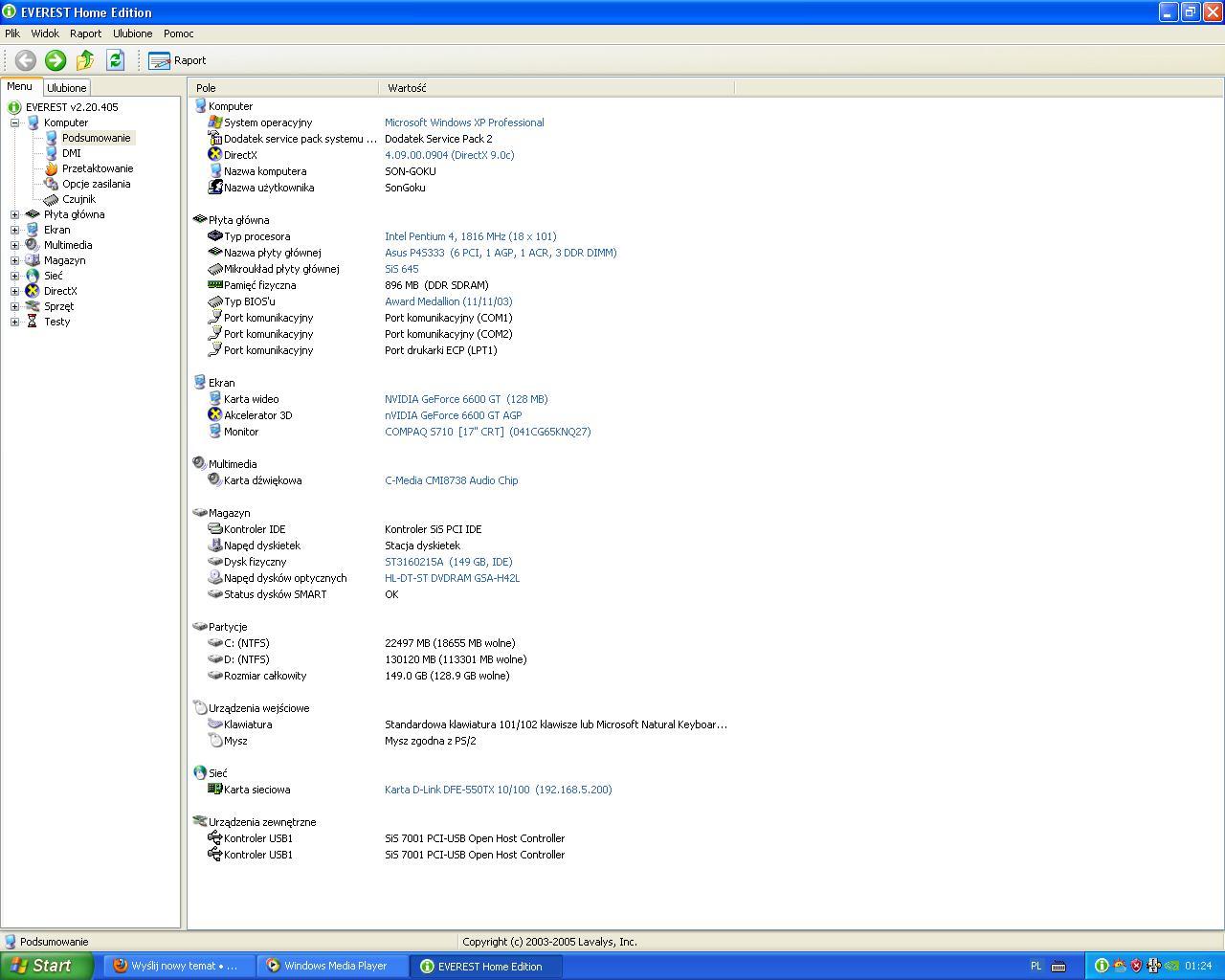The height and width of the screenshot is (980, 1225).
Task: Sort by the Pole column header
Action: 283,88
